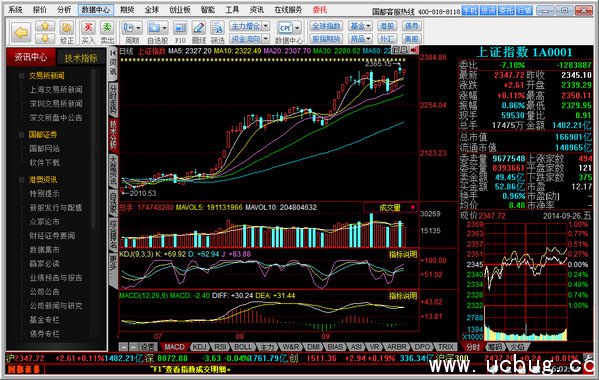
Task: Collapse the 港澳资讯 tree group
Action: [21, 179]
